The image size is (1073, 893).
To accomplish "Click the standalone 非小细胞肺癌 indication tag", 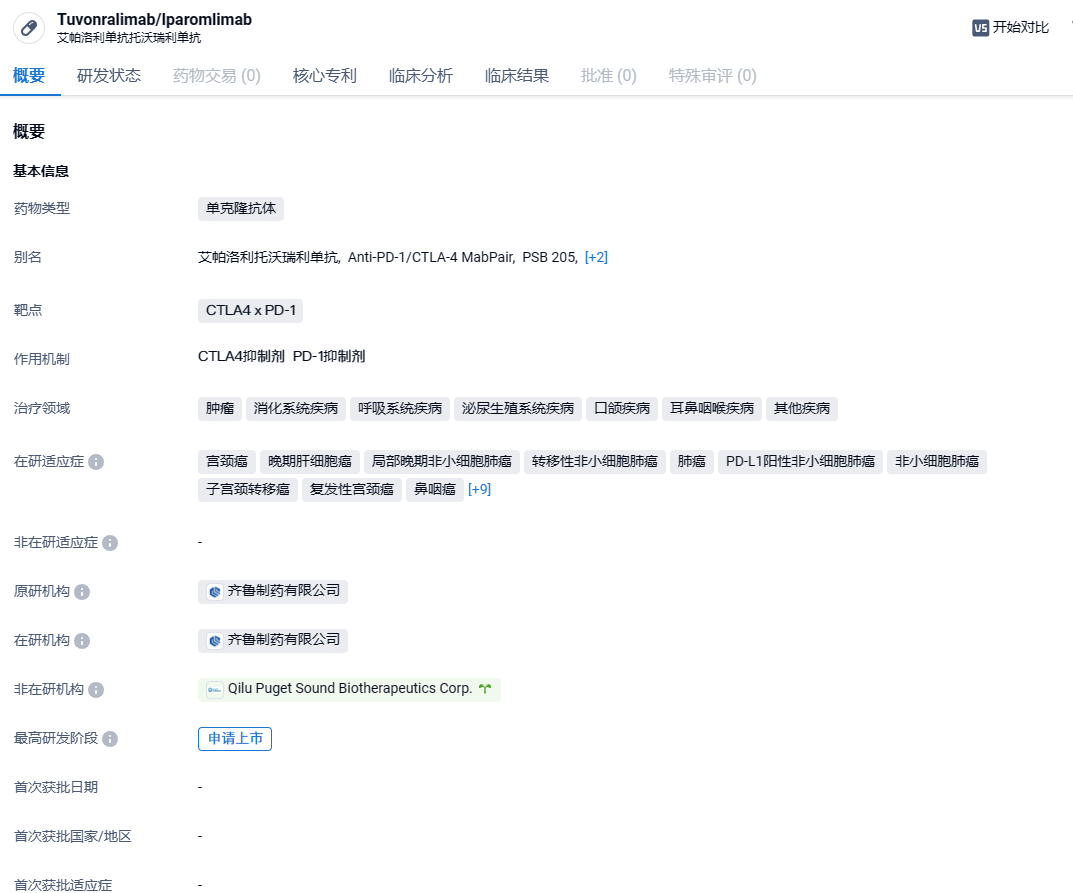I will pyautogui.click(x=937, y=462).
